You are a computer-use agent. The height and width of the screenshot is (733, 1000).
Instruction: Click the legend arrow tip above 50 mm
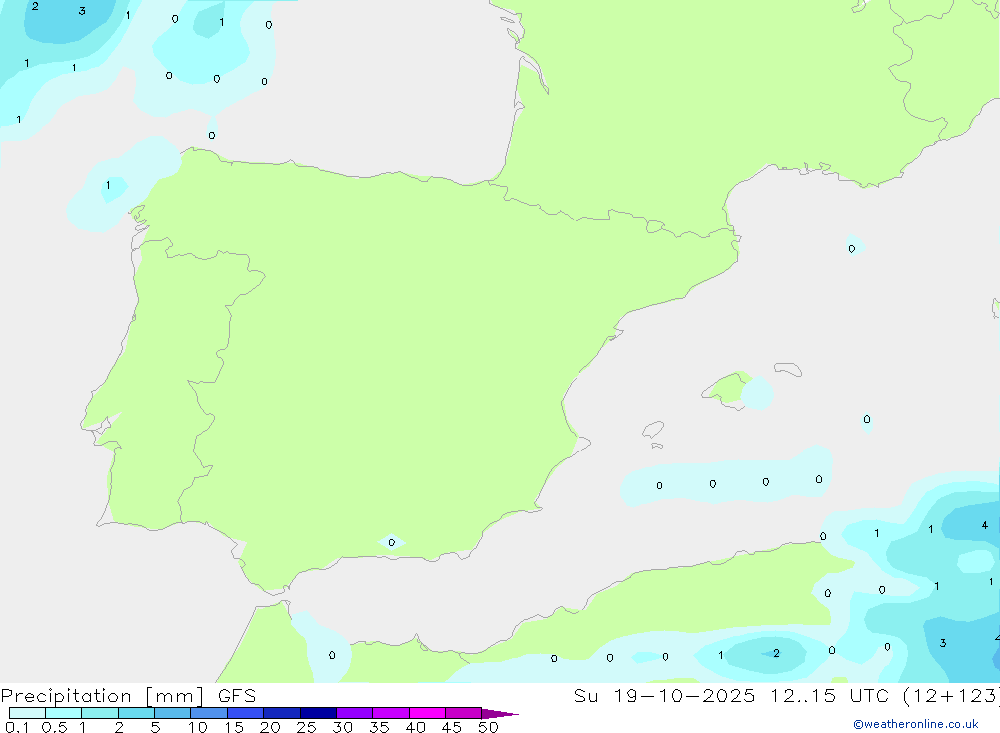[x=499, y=713]
